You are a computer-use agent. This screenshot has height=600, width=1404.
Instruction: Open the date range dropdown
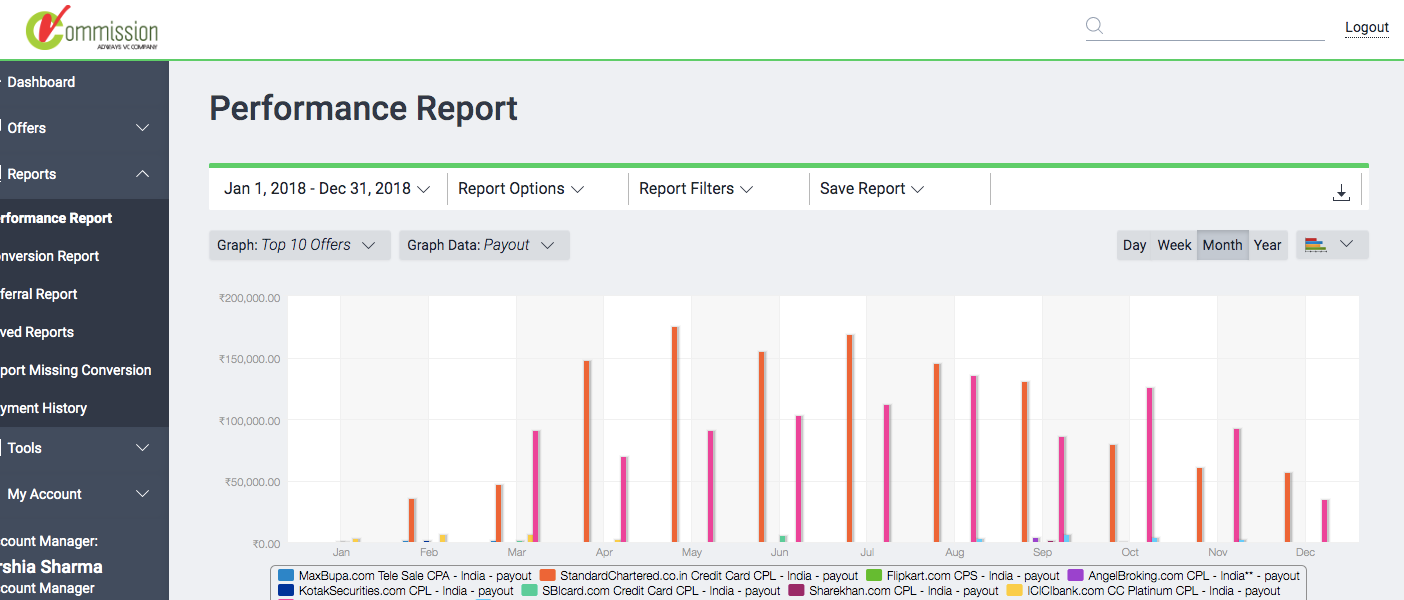click(326, 189)
